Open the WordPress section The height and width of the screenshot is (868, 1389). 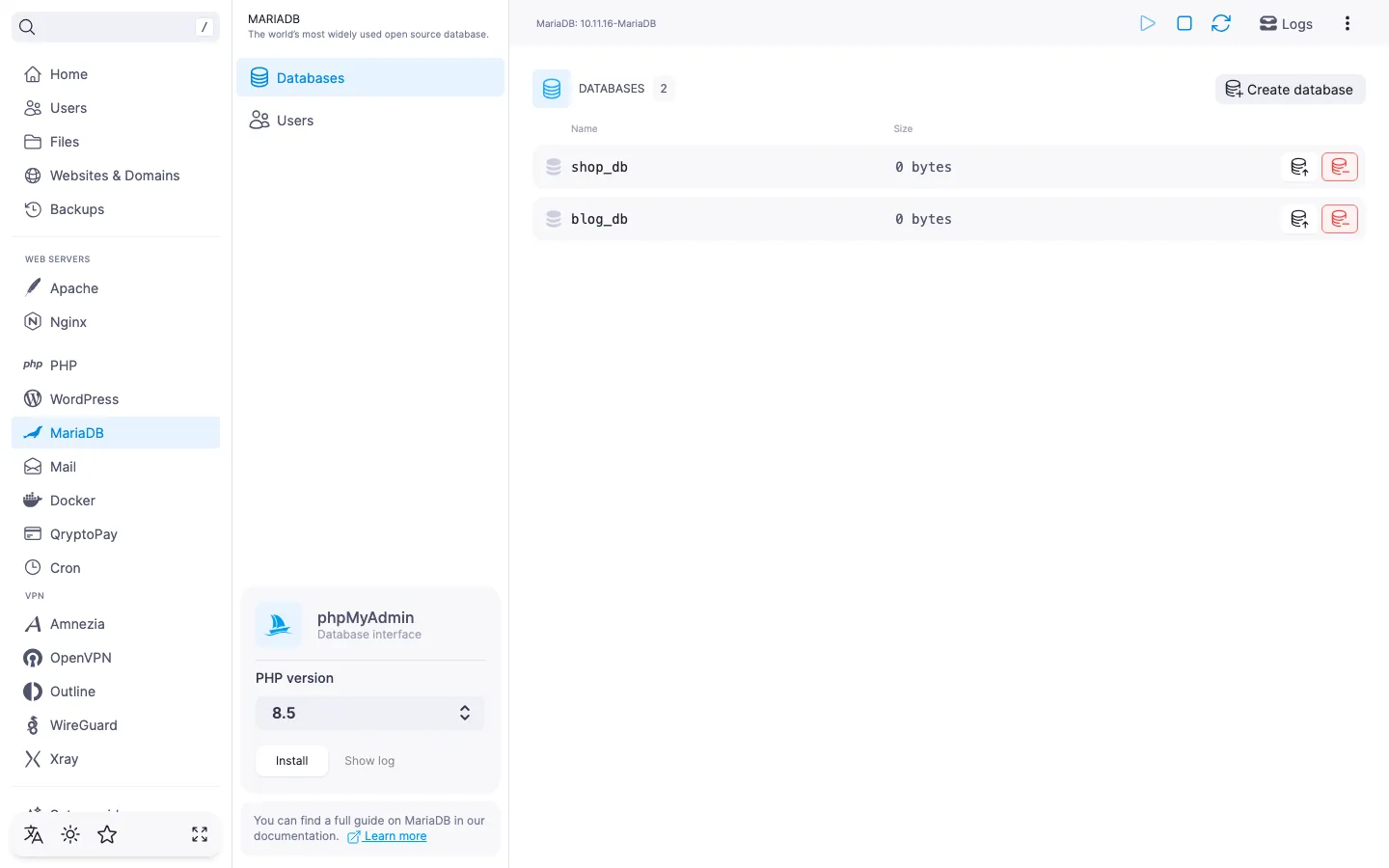(x=116, y=399)
